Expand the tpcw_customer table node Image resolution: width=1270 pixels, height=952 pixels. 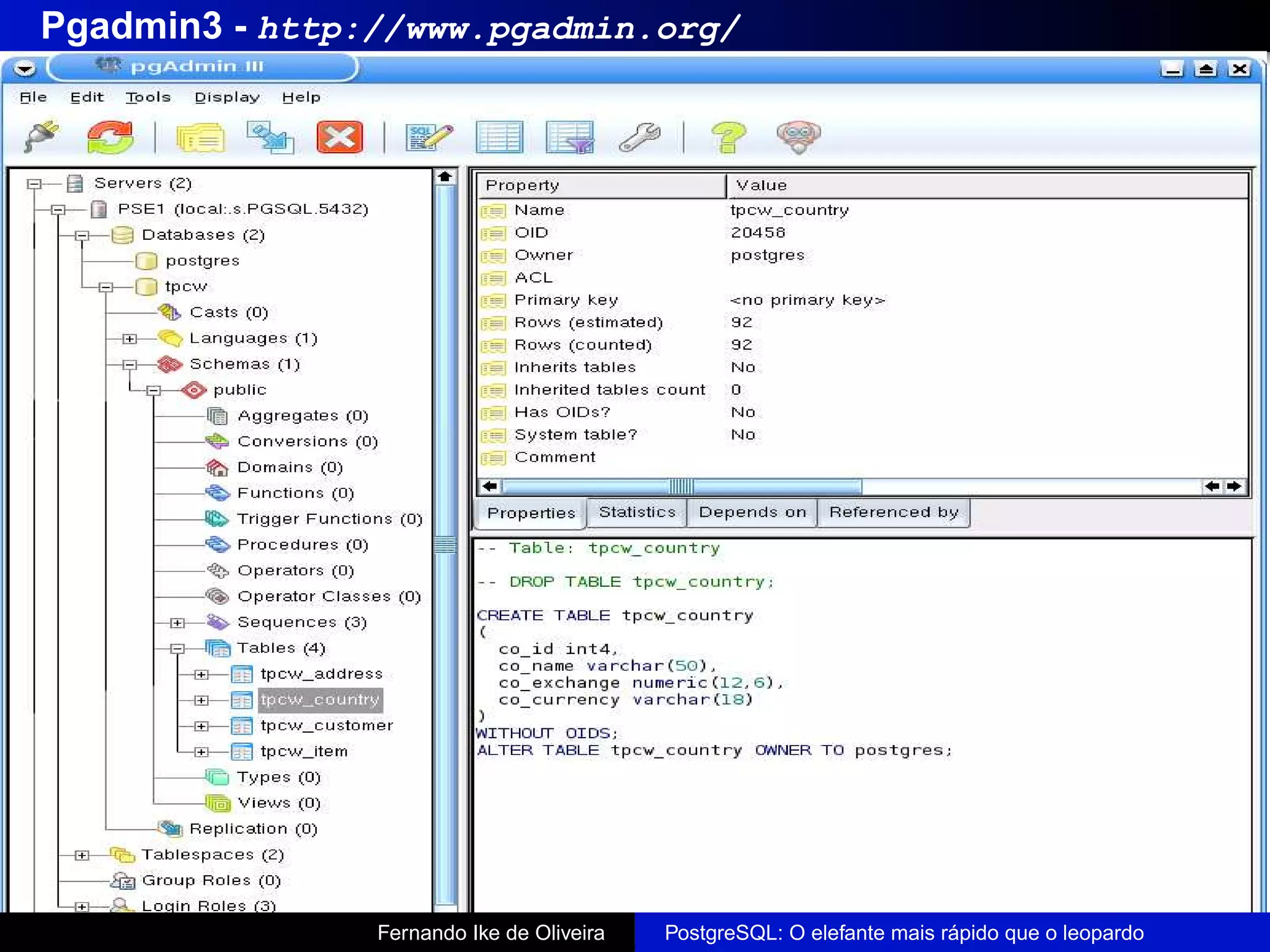201,726
